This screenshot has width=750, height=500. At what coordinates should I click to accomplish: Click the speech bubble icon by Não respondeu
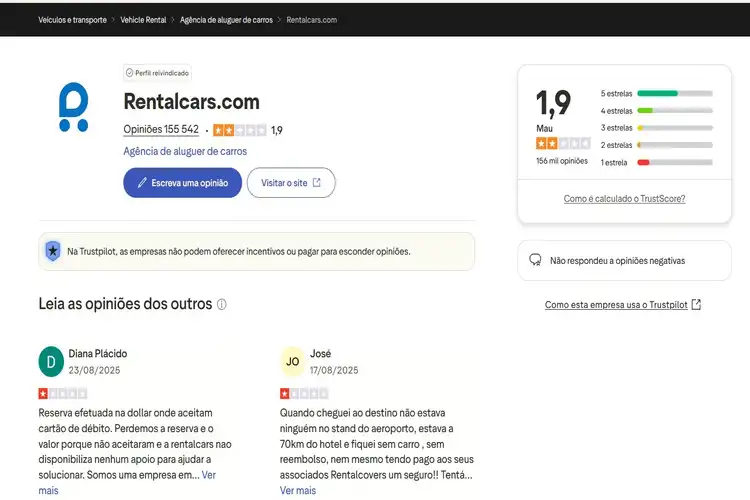[x=535, y=260]
